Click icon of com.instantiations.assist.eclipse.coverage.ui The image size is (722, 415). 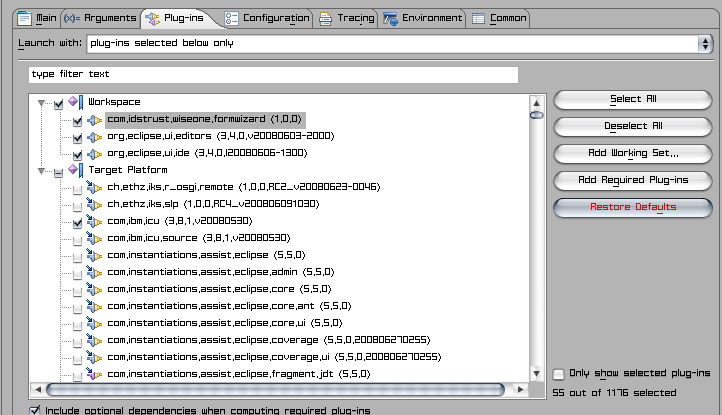click(94, 358)
